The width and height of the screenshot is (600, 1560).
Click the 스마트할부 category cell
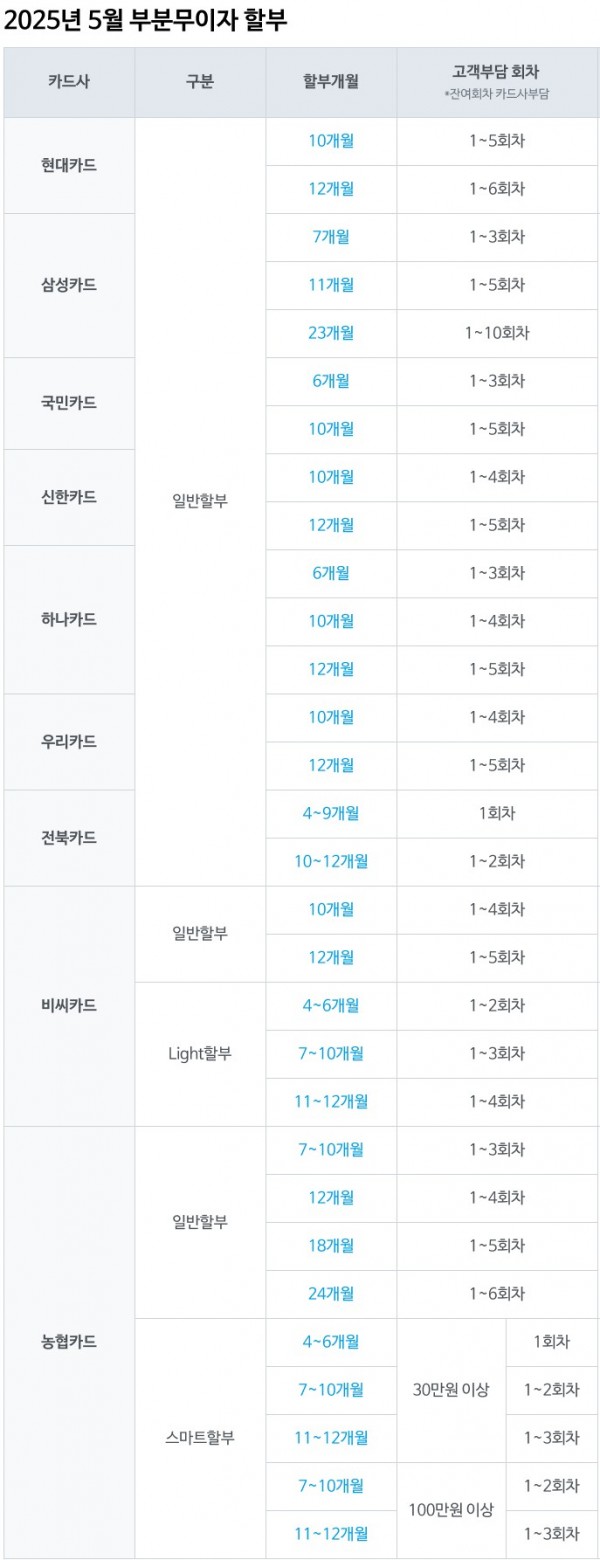click(200, 1437)
